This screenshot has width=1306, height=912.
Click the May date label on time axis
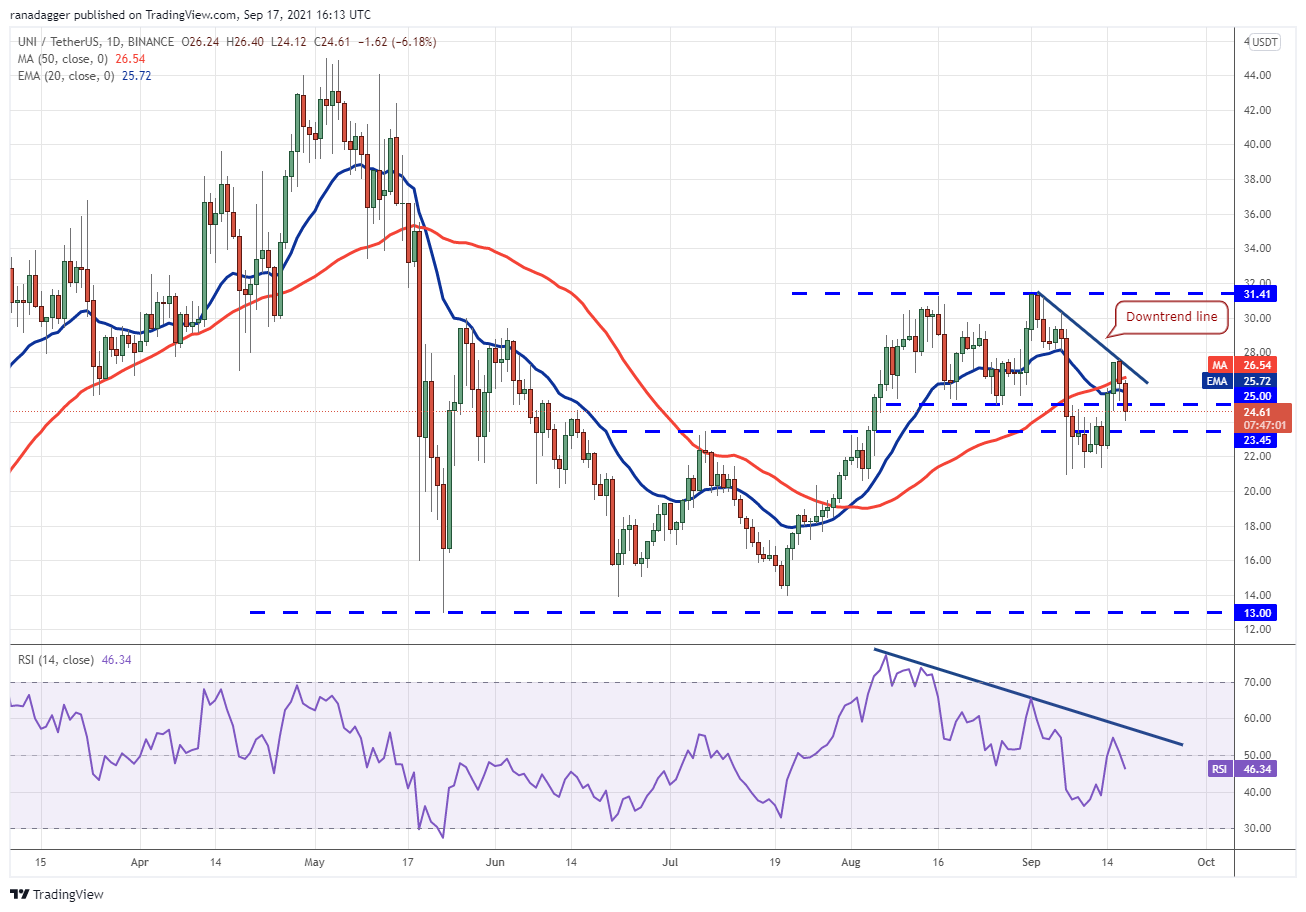point(314,860)
